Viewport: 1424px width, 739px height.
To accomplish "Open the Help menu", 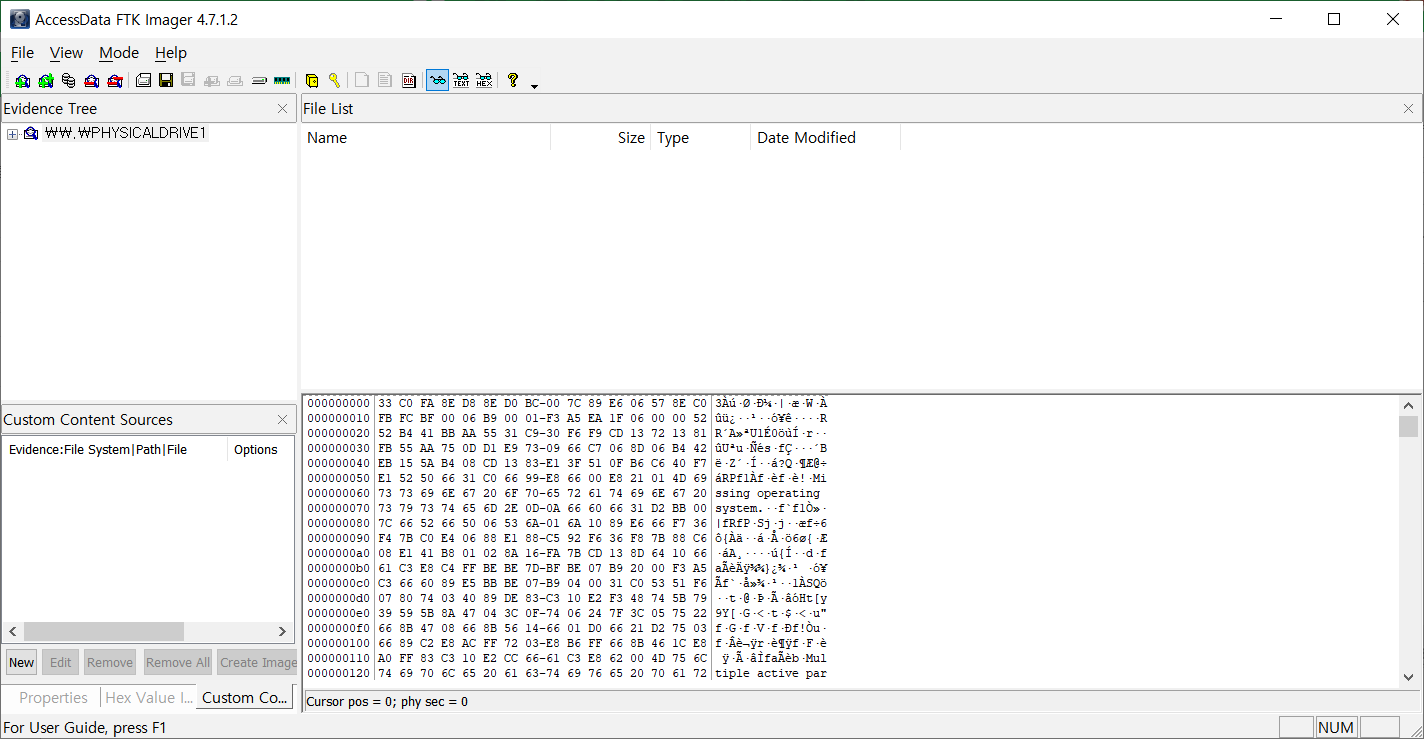I will [171, 53].
